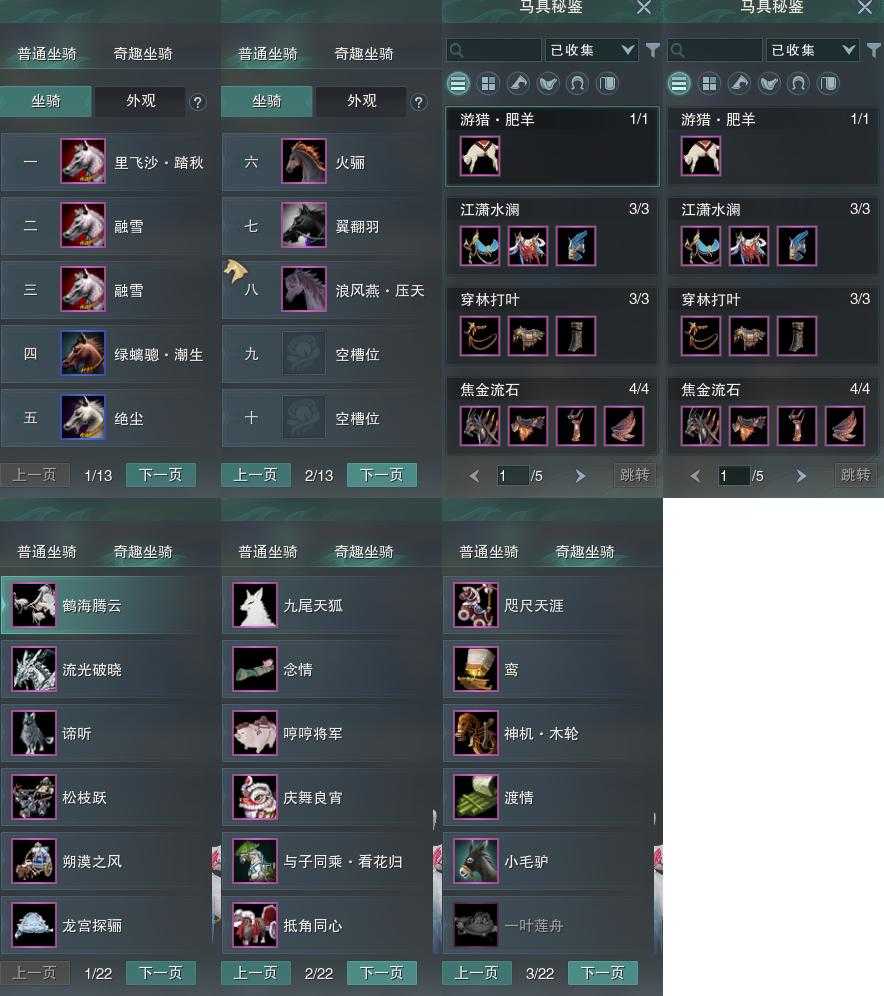
Task: Select the 流光破晓 dragon mount icon
Action: [34, 670]
